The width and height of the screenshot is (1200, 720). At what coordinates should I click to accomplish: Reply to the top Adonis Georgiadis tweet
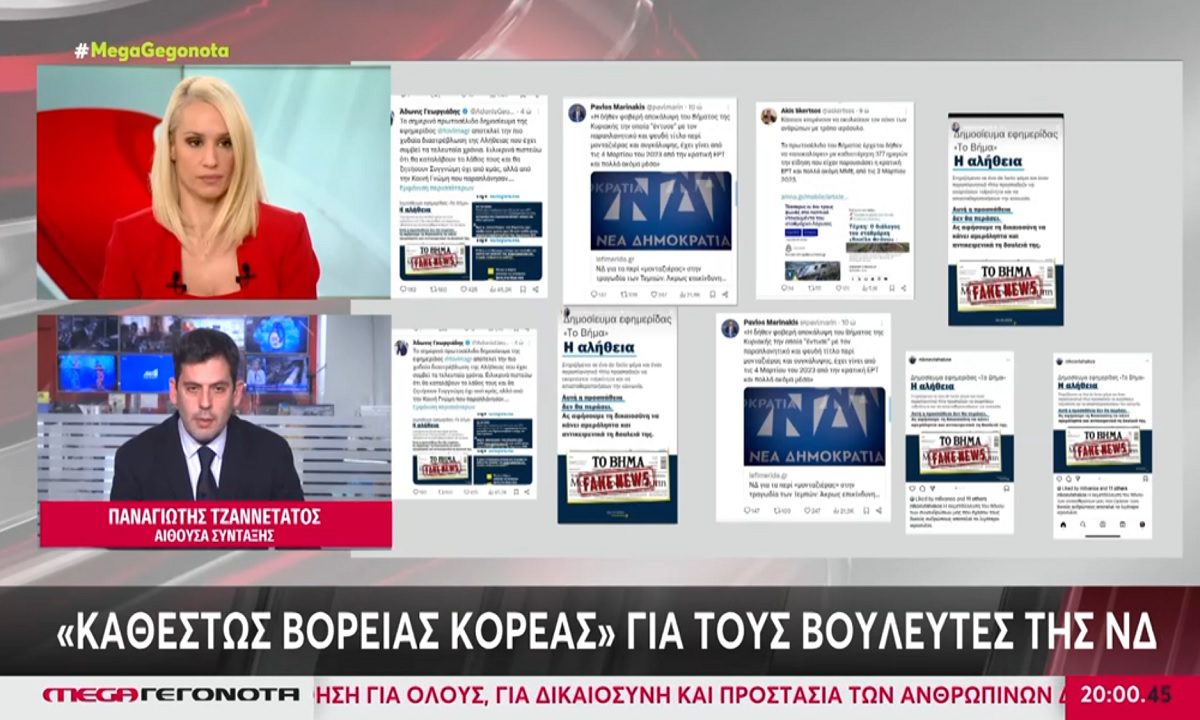[404, 289]
